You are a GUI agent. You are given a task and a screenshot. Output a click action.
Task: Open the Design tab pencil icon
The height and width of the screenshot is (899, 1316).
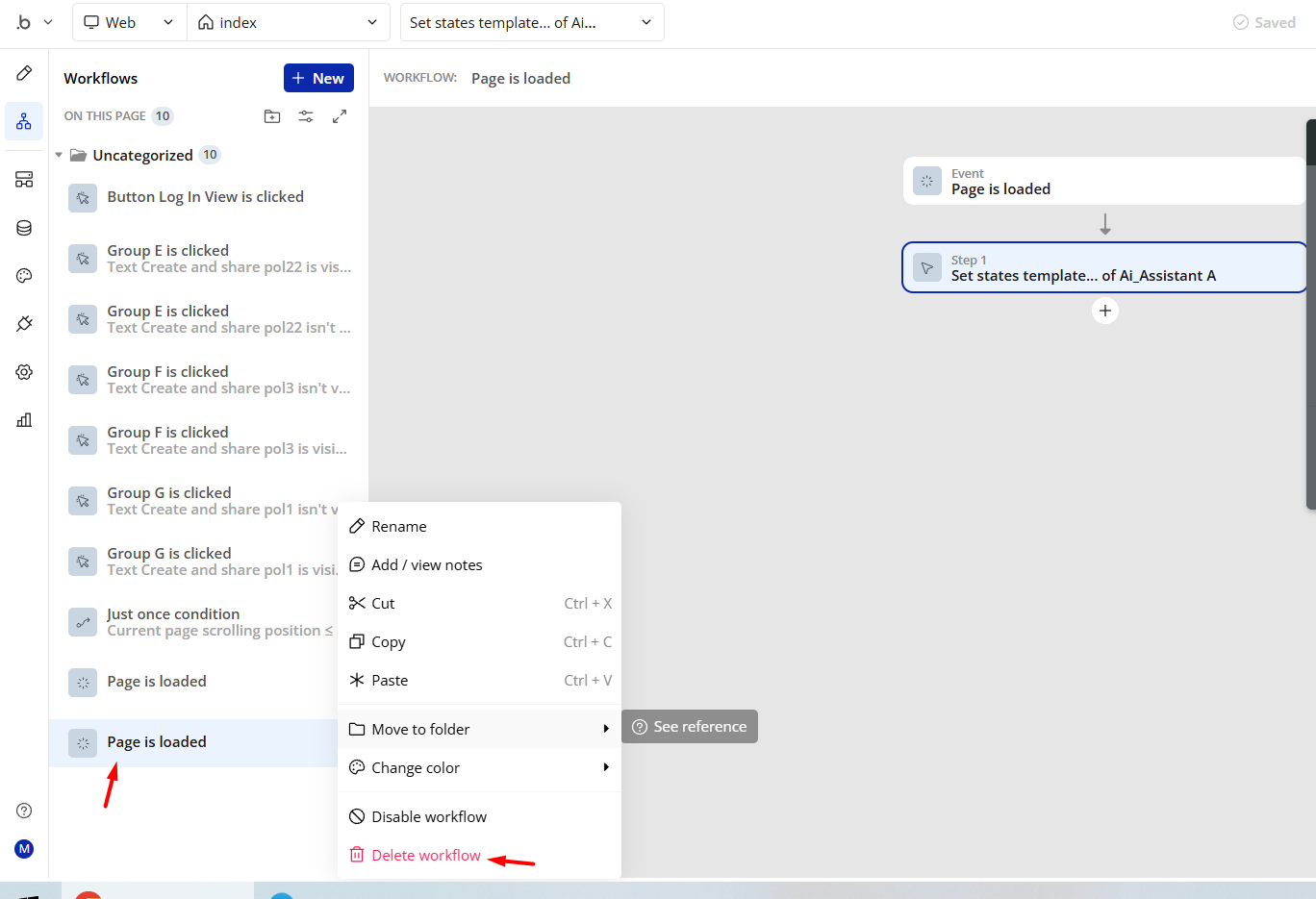pos(24,73)
